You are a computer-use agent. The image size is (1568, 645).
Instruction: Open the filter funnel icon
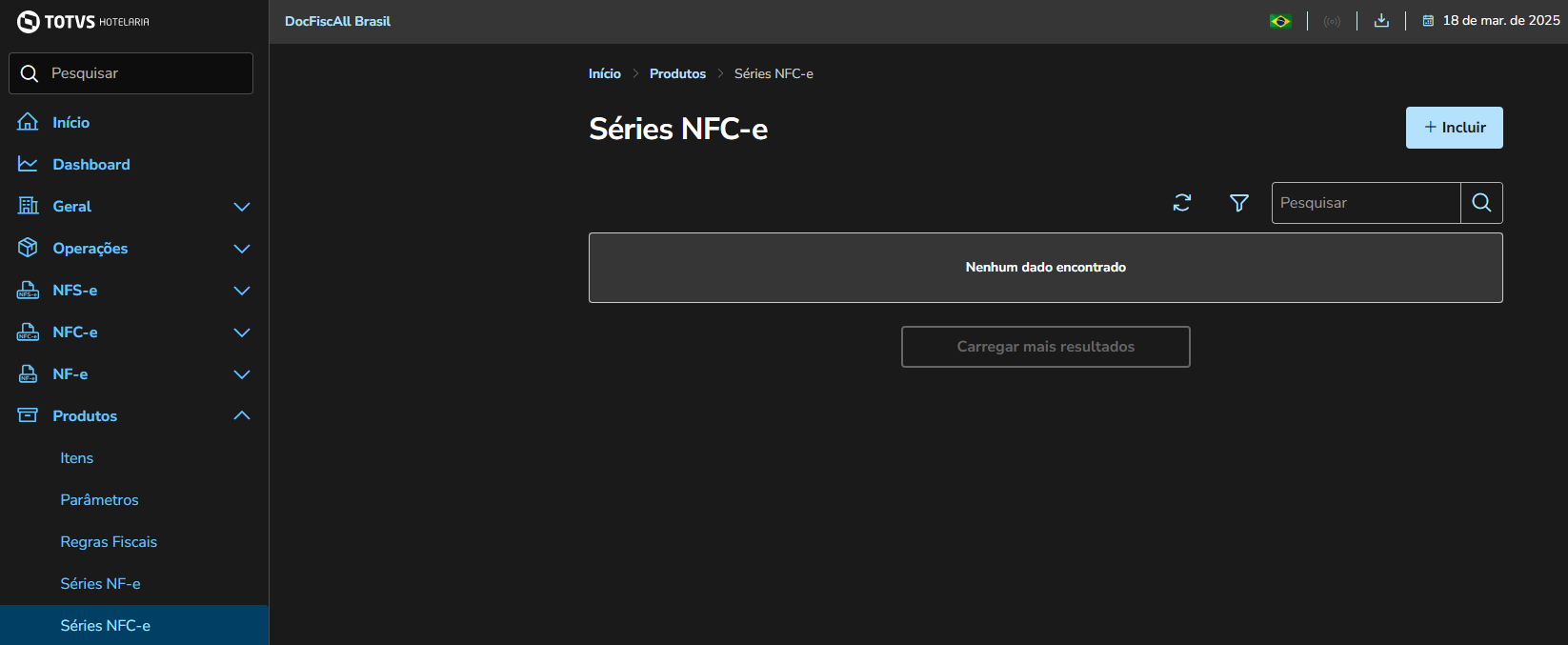coord(1239,203)
